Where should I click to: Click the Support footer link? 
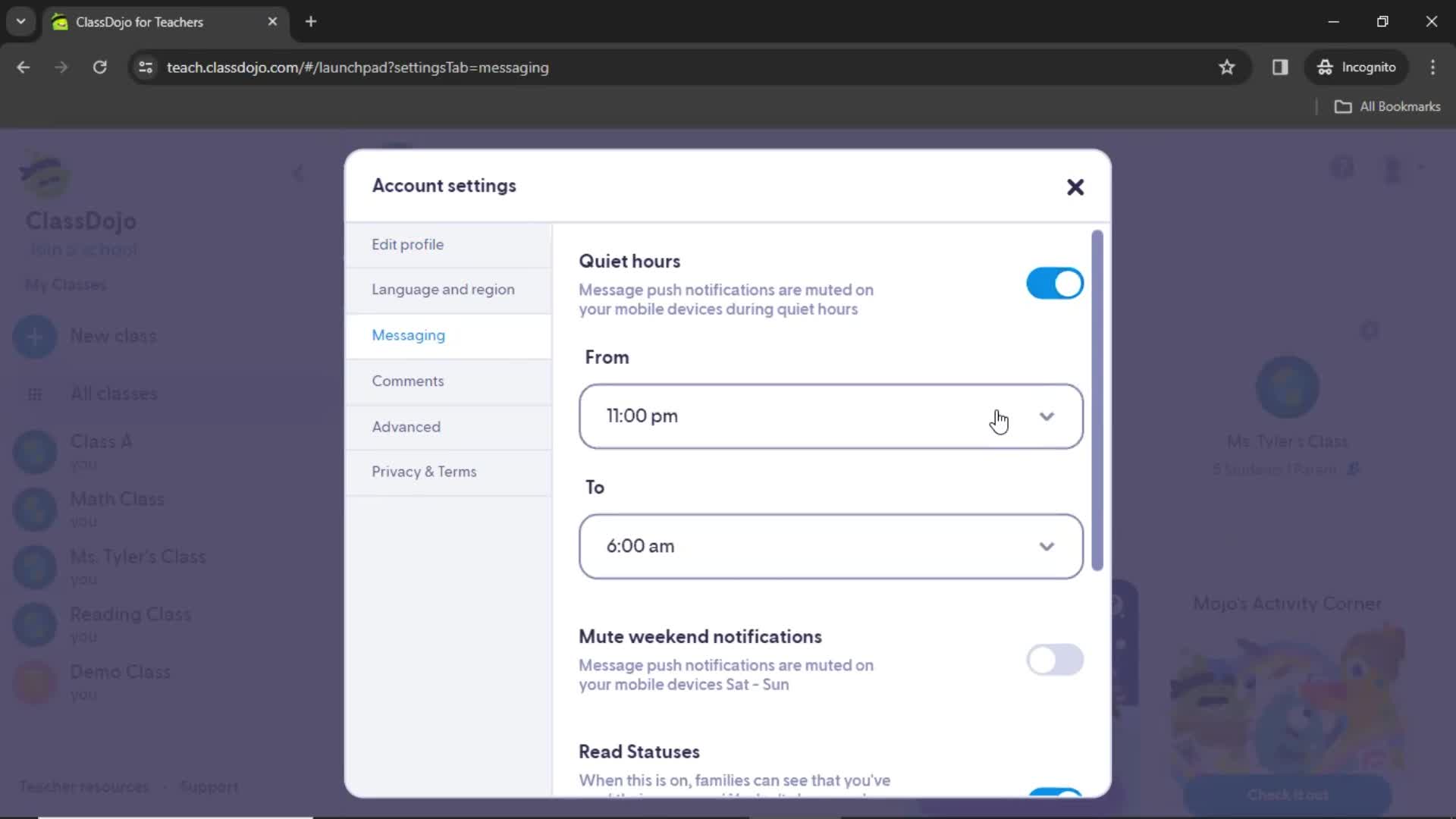tap(209, 787)
